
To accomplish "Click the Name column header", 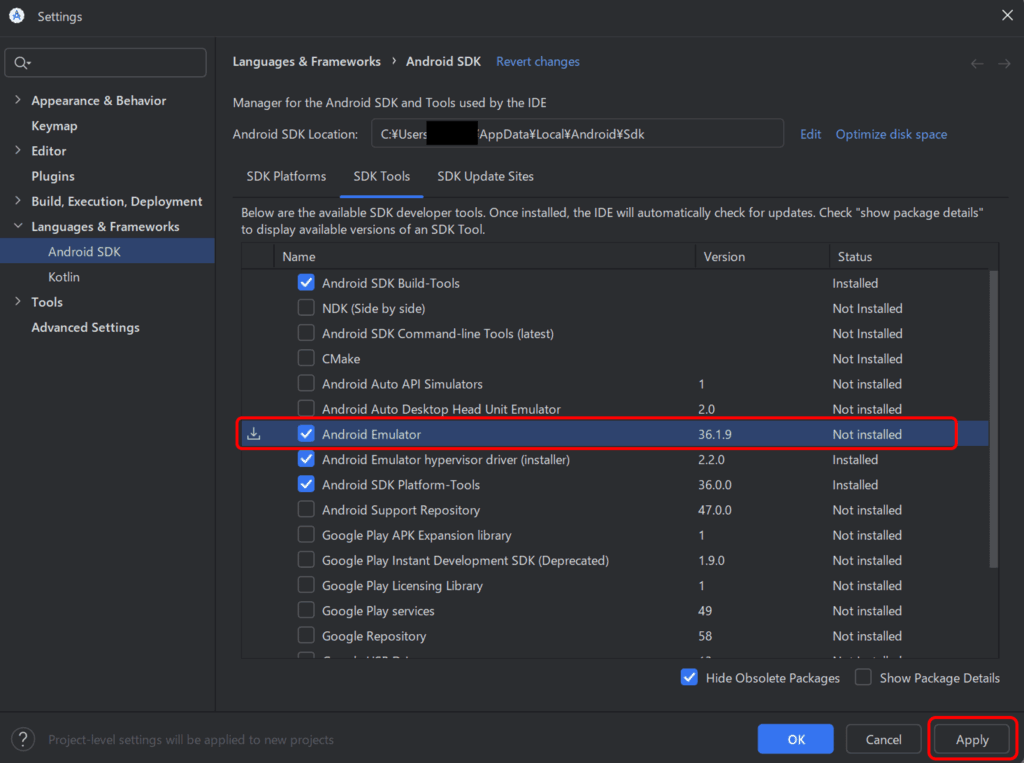I will tap(485, 257).
